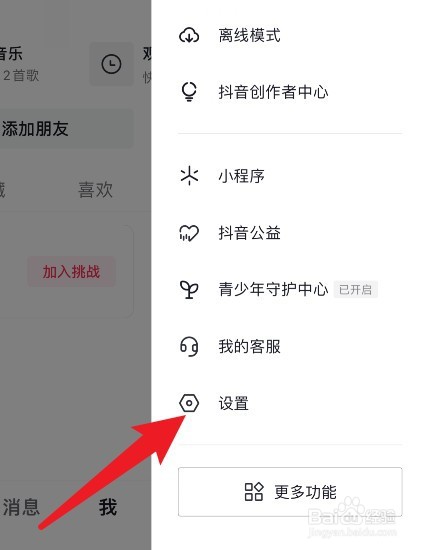425x550 pixels.
Task: Tap the grid icon in 更多功能 button
Action: point(254,492)
